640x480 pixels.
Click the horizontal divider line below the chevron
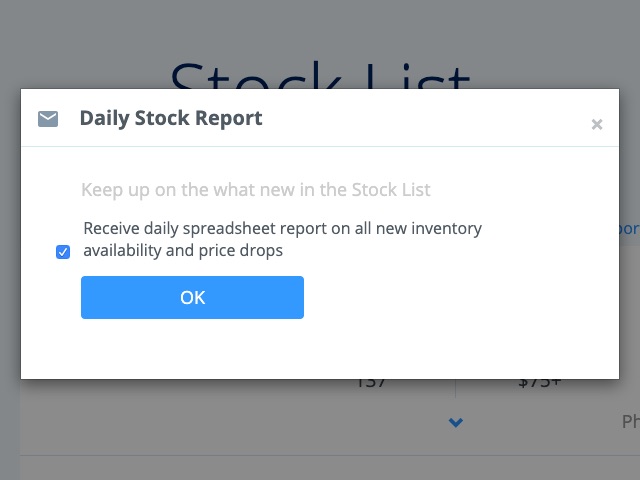coord(320,456)
